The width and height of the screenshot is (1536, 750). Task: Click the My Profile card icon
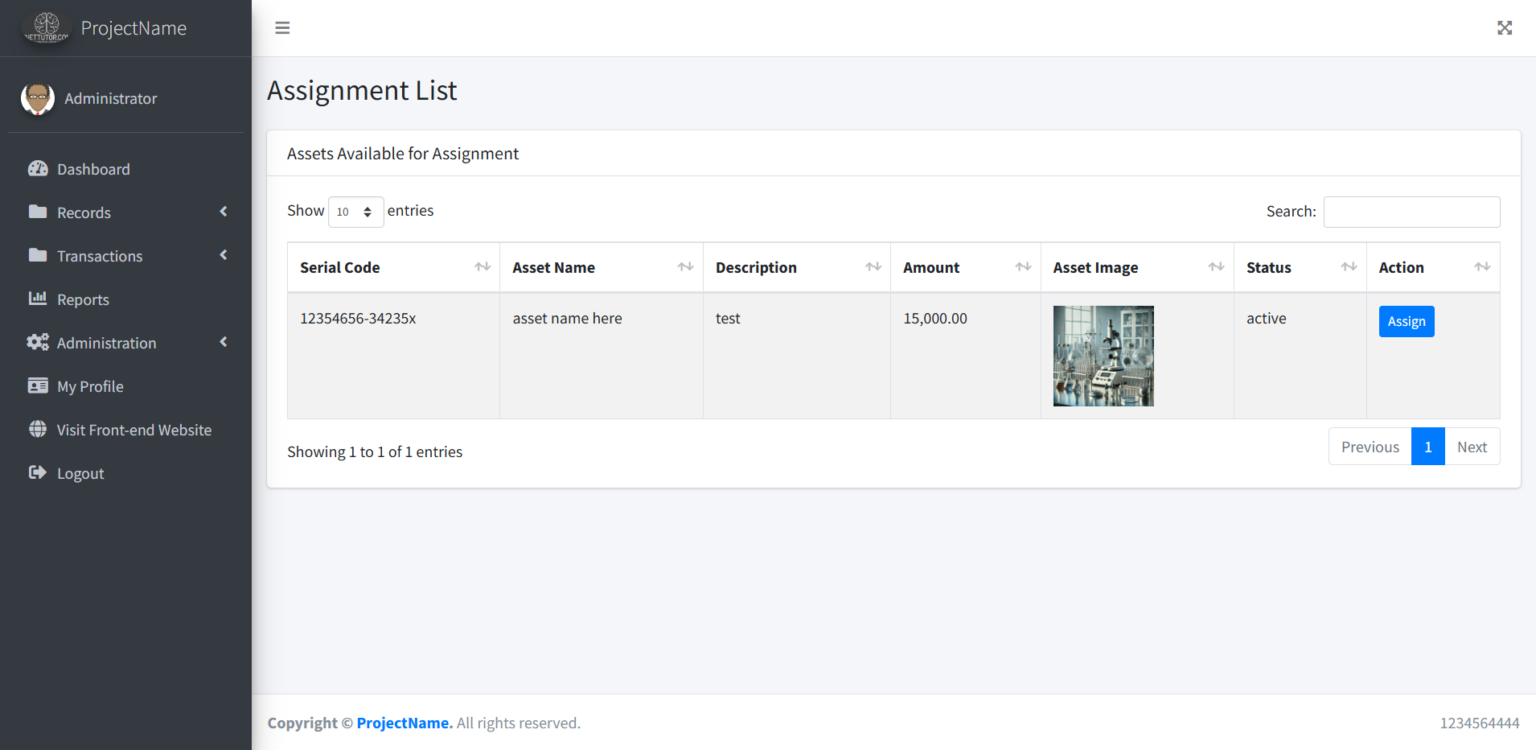click(x=37, y=386)
